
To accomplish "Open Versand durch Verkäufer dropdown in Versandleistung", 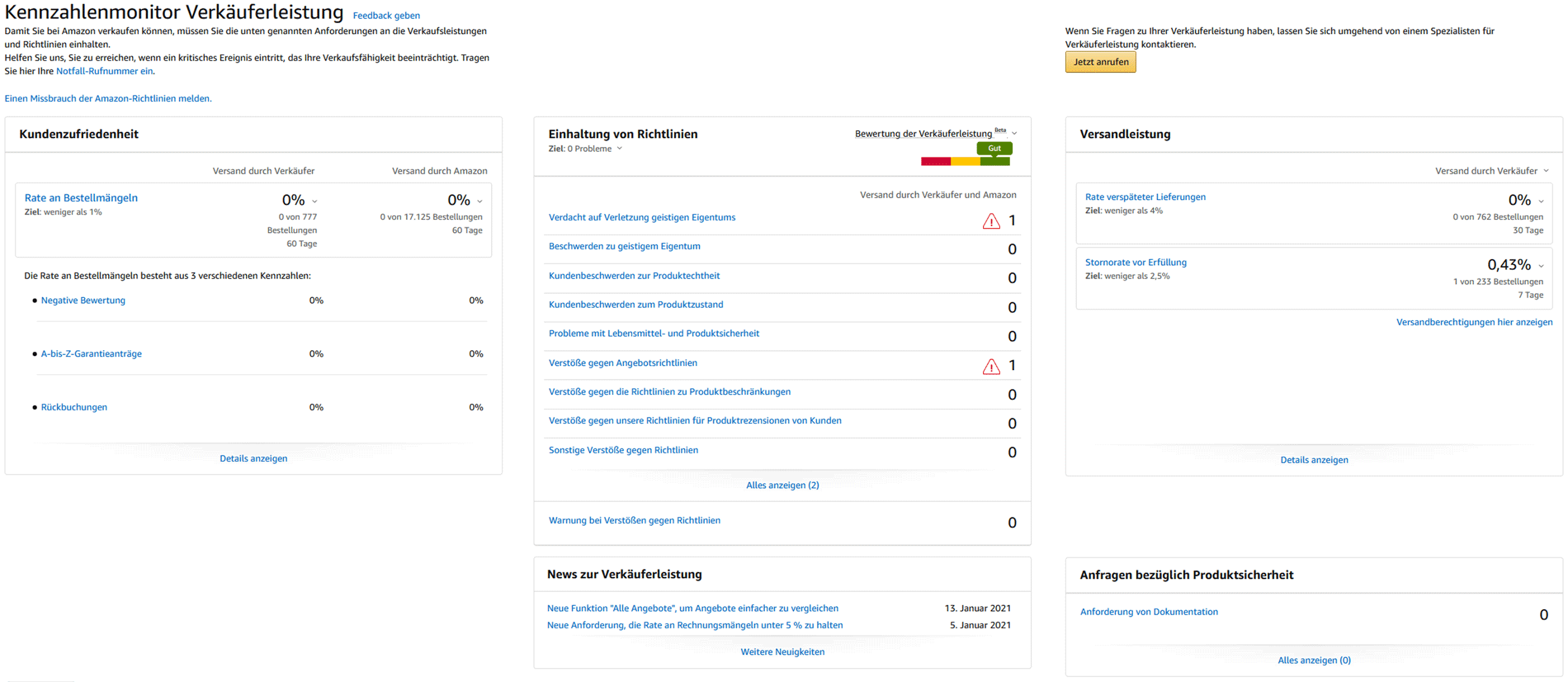I will [x=1546, y=171].
